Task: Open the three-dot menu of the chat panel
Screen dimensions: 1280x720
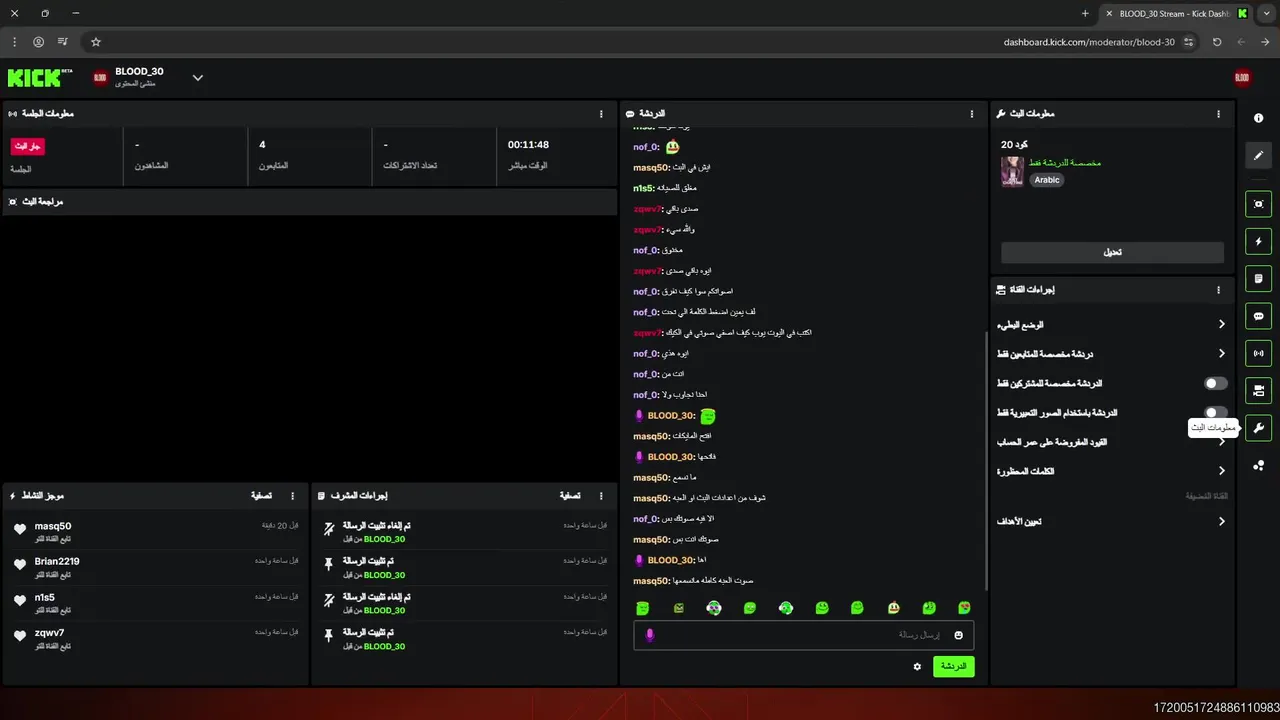Action: [972, 114]
